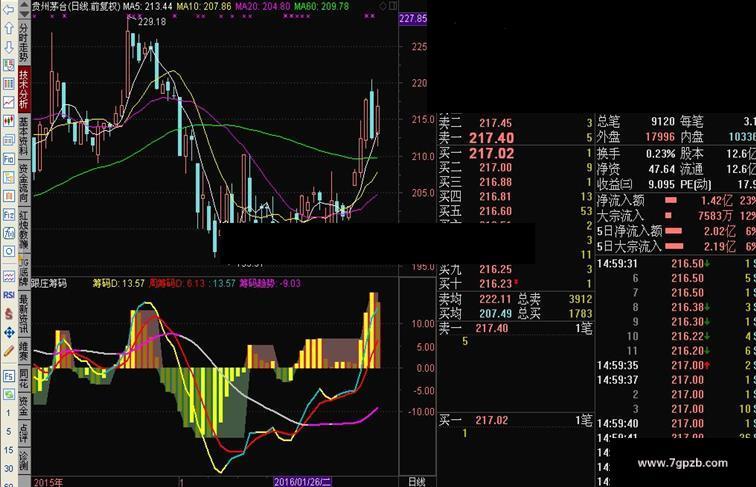Click the 银庄筹码 indicator name
The image size is (756, 487).
tap(49, 283)
